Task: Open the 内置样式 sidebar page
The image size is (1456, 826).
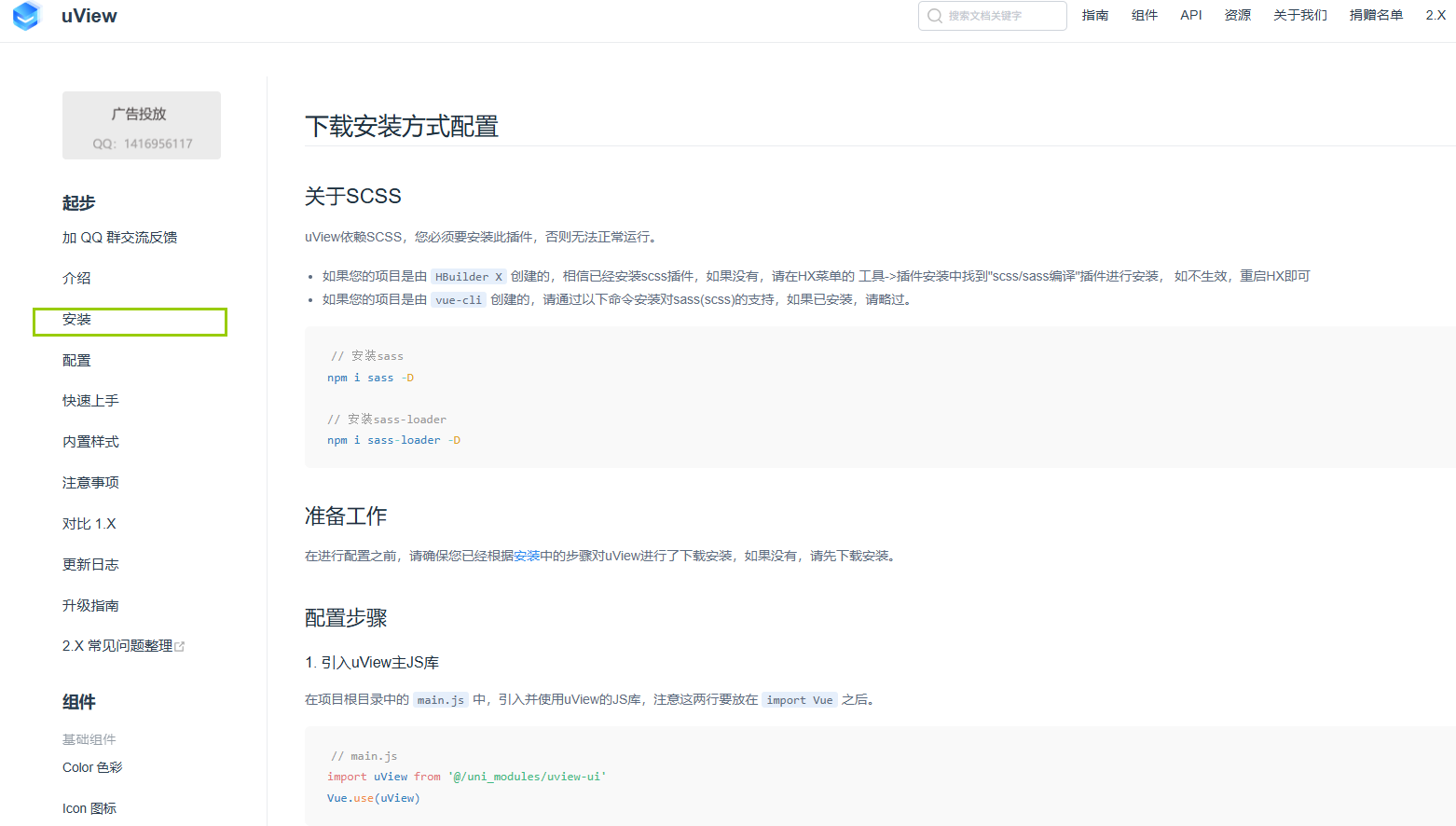Action: pos(90,442)
